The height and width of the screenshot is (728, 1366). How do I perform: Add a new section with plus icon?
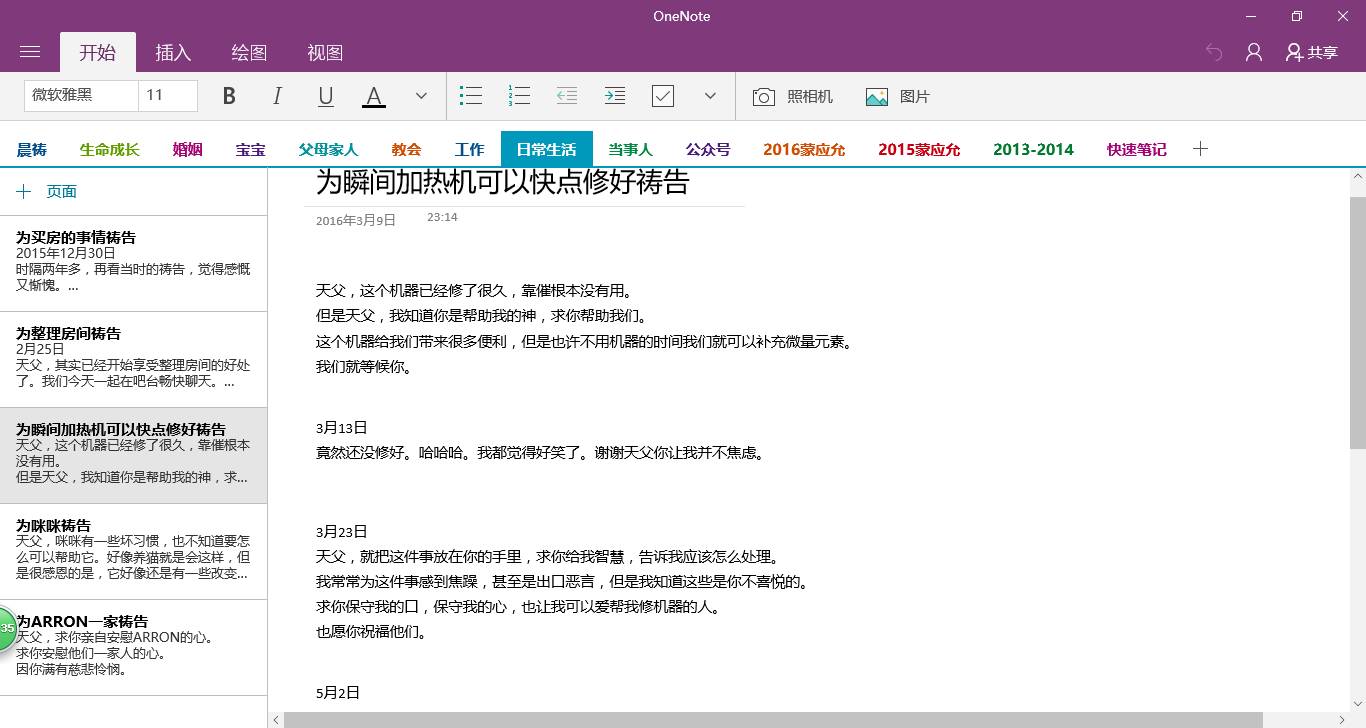click(x=1201, y=148)
